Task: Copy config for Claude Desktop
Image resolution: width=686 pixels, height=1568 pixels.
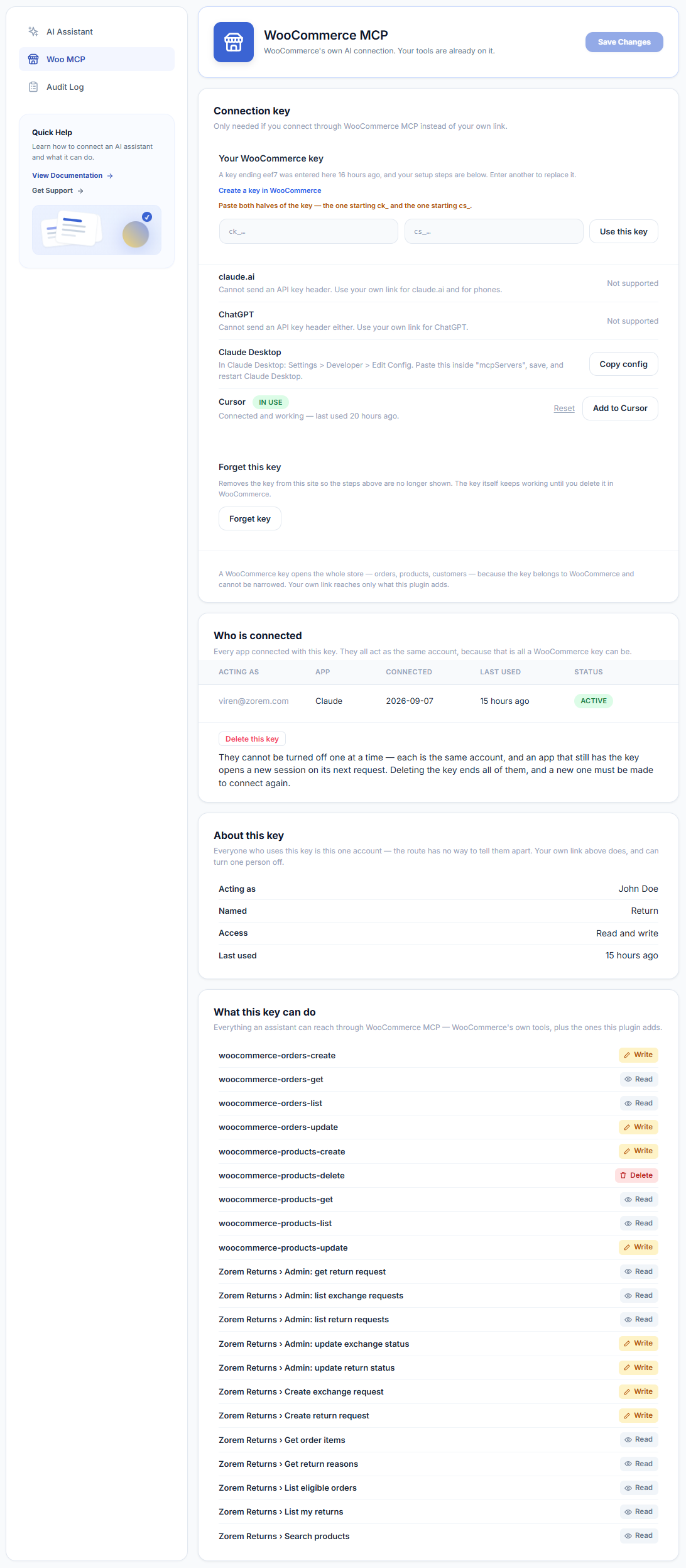Action: click(x=623, y=364)
